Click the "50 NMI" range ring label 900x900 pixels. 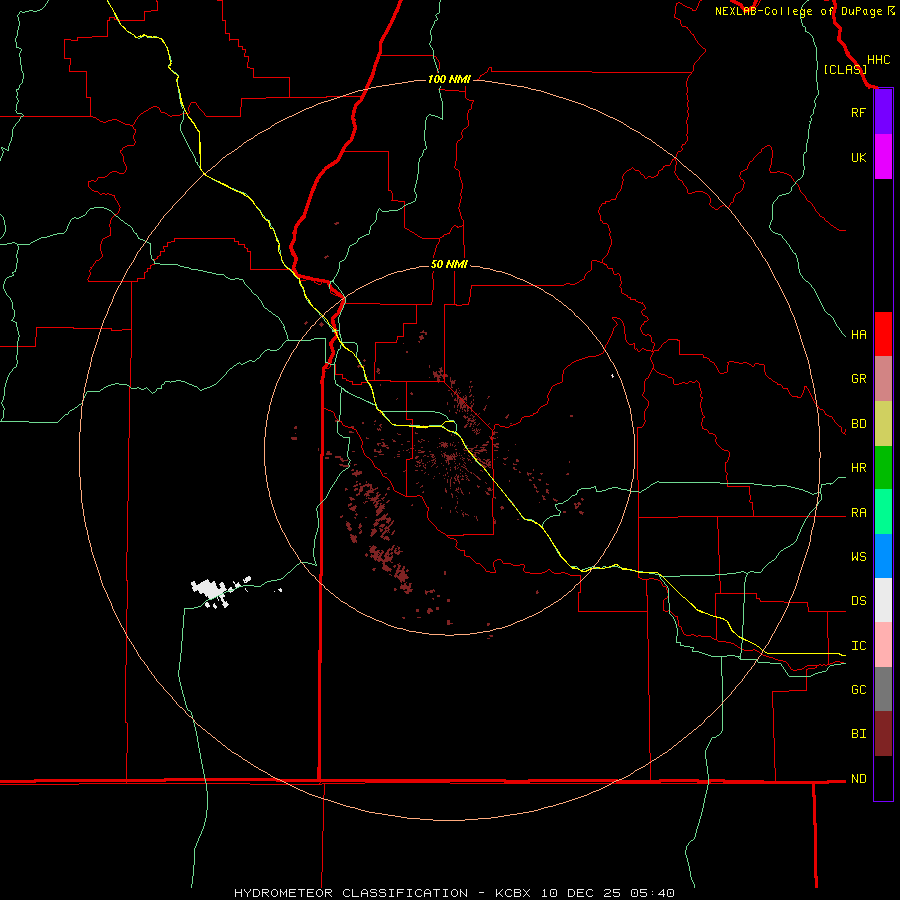449,264
